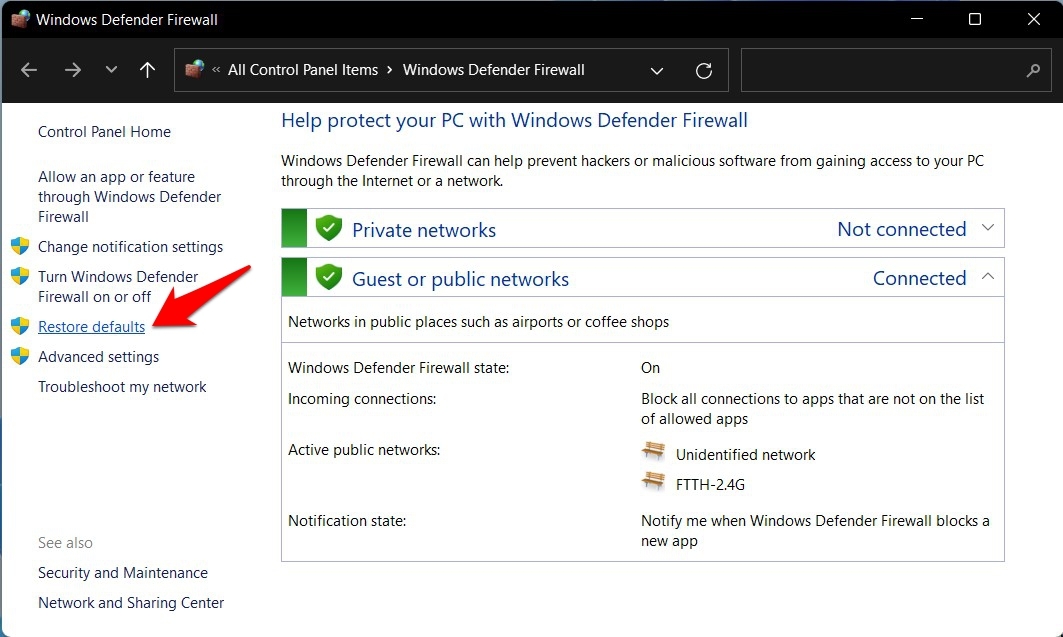Open Change notification settings
Image resolution: width=1063 pixels, height=637 pixels.
(130, 247)
